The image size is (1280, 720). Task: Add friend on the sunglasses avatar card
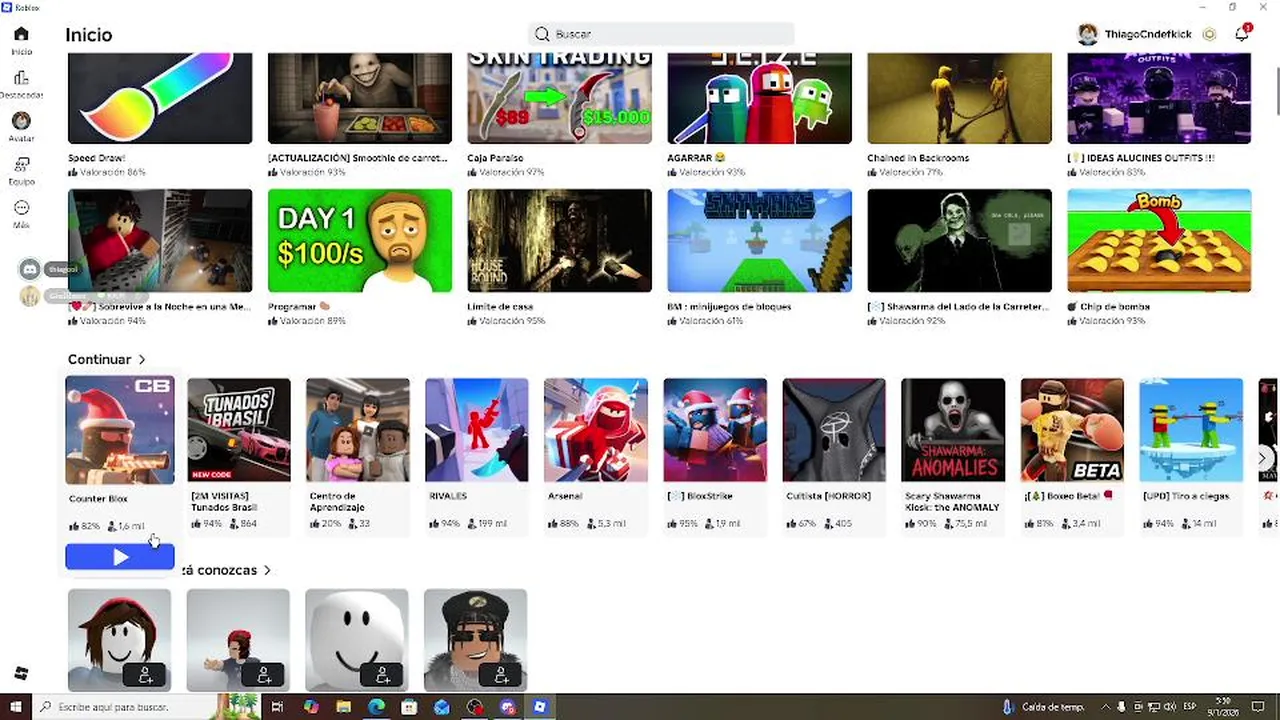point(502,676)
